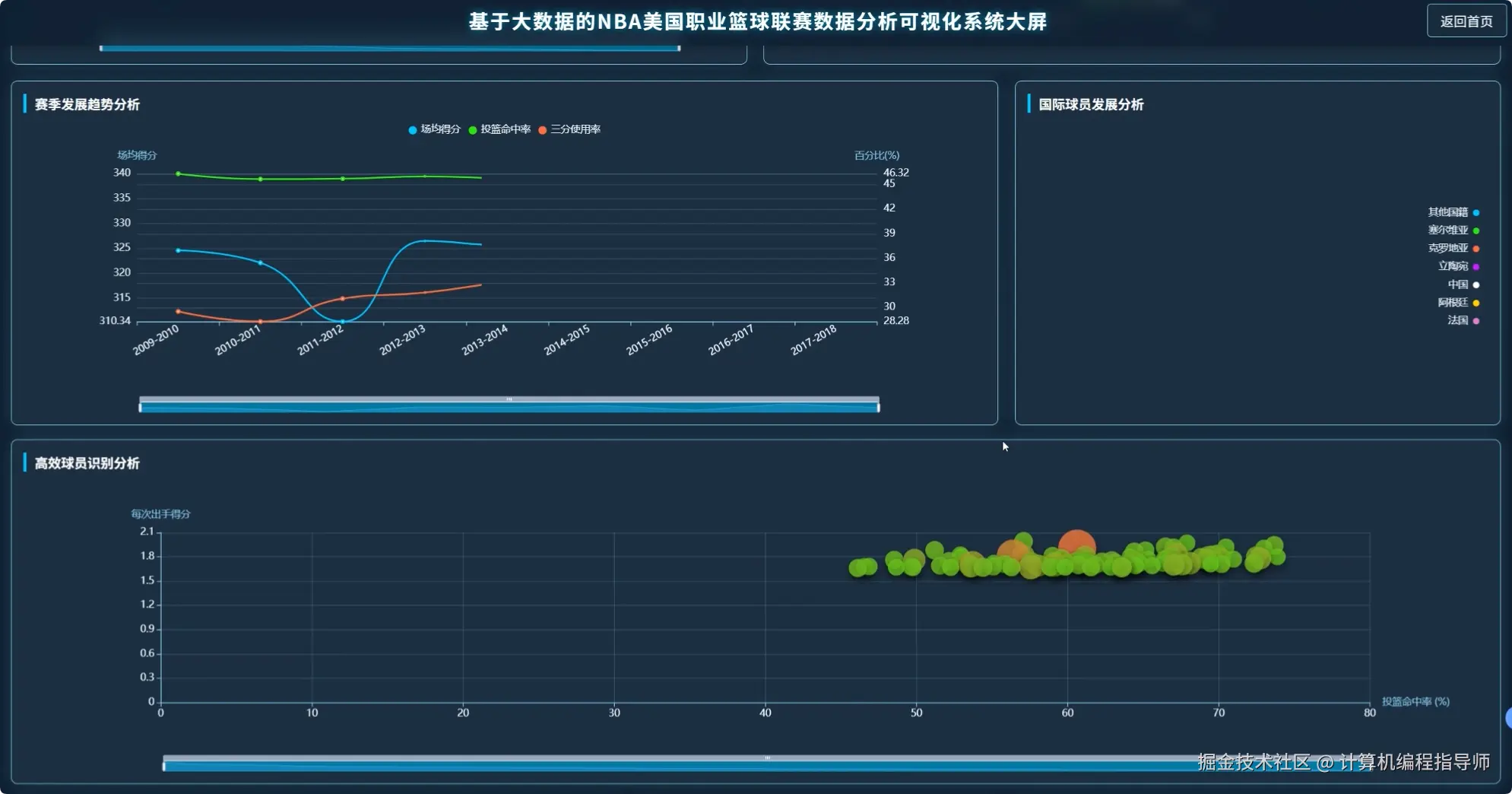Image resolution: width=1512 pixels, height=794 pixels.
Task: Toggle the 投篮命中率 legend series
Action: (x=499, y=129)
